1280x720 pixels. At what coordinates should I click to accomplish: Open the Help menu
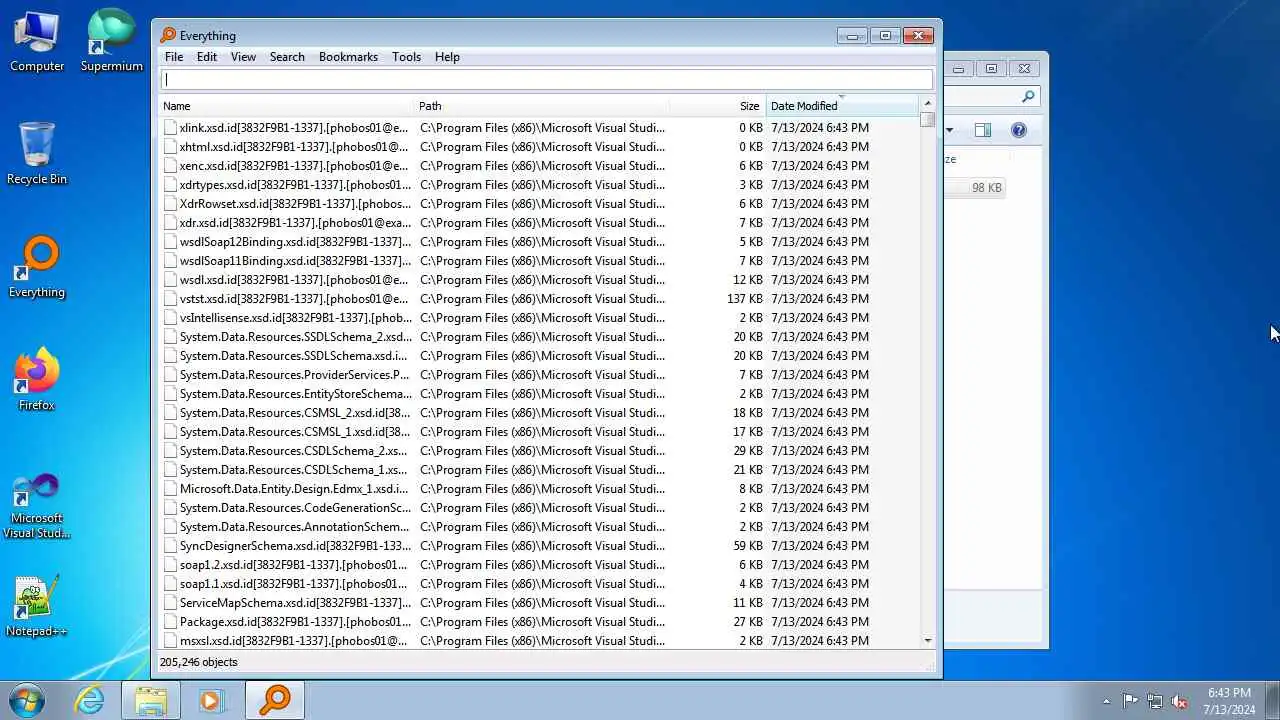pos(447,57)
